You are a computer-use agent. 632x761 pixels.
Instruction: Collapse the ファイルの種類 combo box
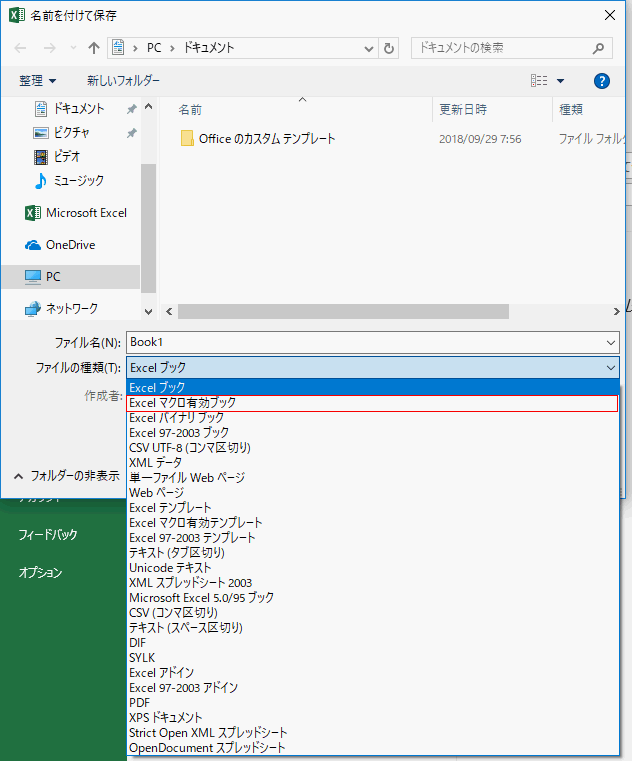[611, 368]
